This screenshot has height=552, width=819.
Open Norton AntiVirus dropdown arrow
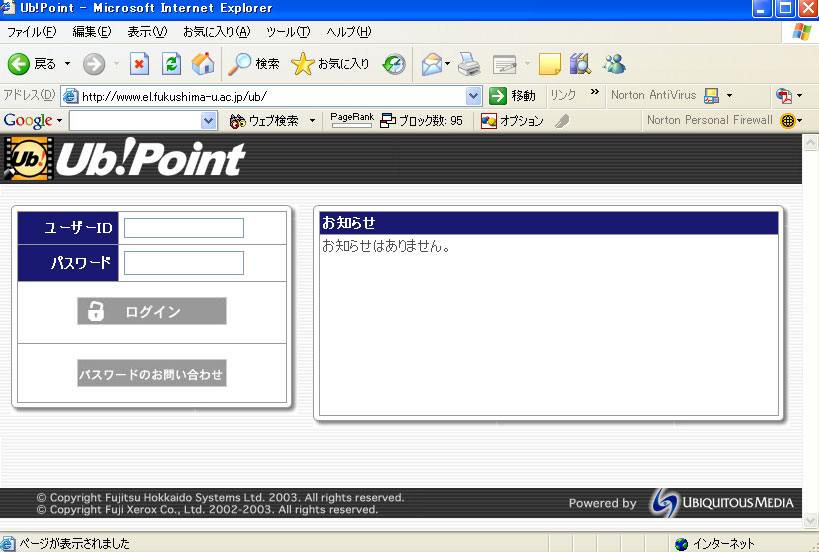point(729,96)
